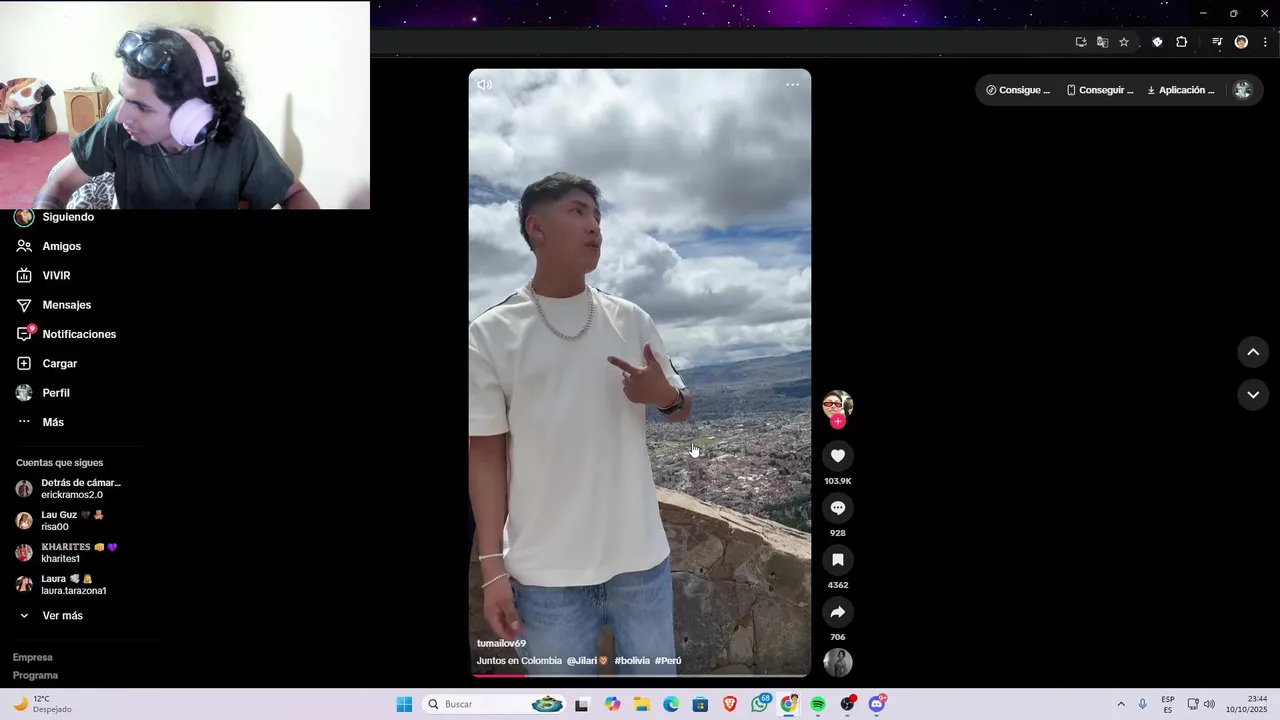Click the #bolivia hashtag in the caption
Screen dimensions: 1280x720
coord(632,661)
